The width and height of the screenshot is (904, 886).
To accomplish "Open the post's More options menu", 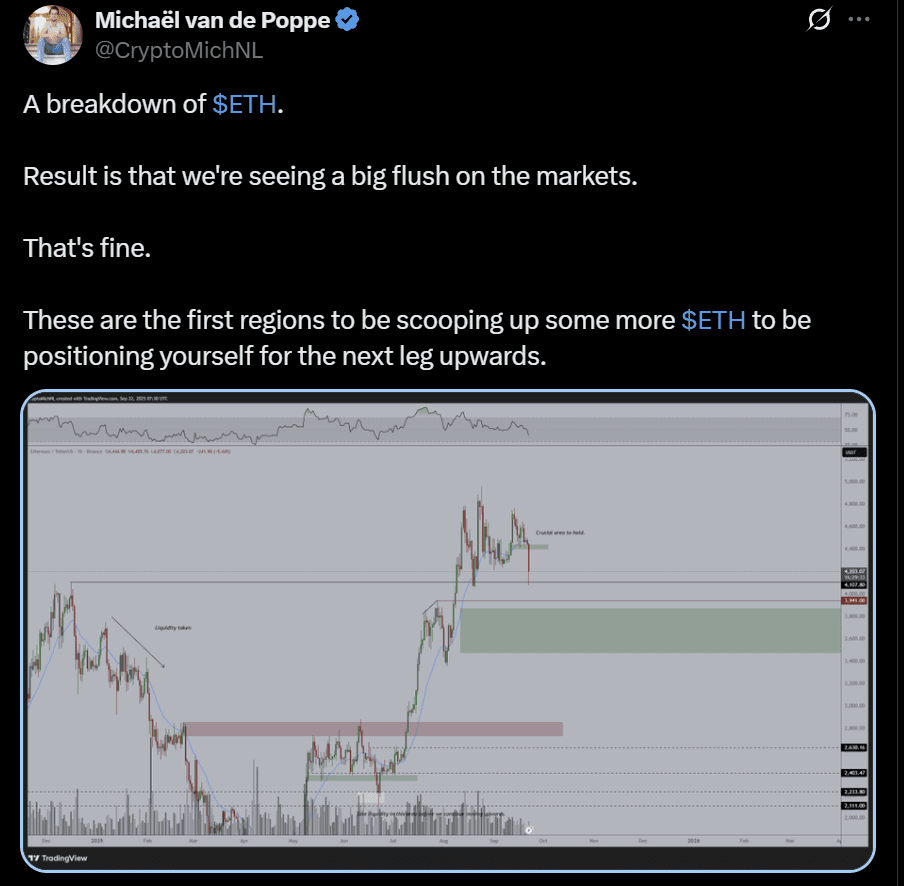I will pos(858,20).
